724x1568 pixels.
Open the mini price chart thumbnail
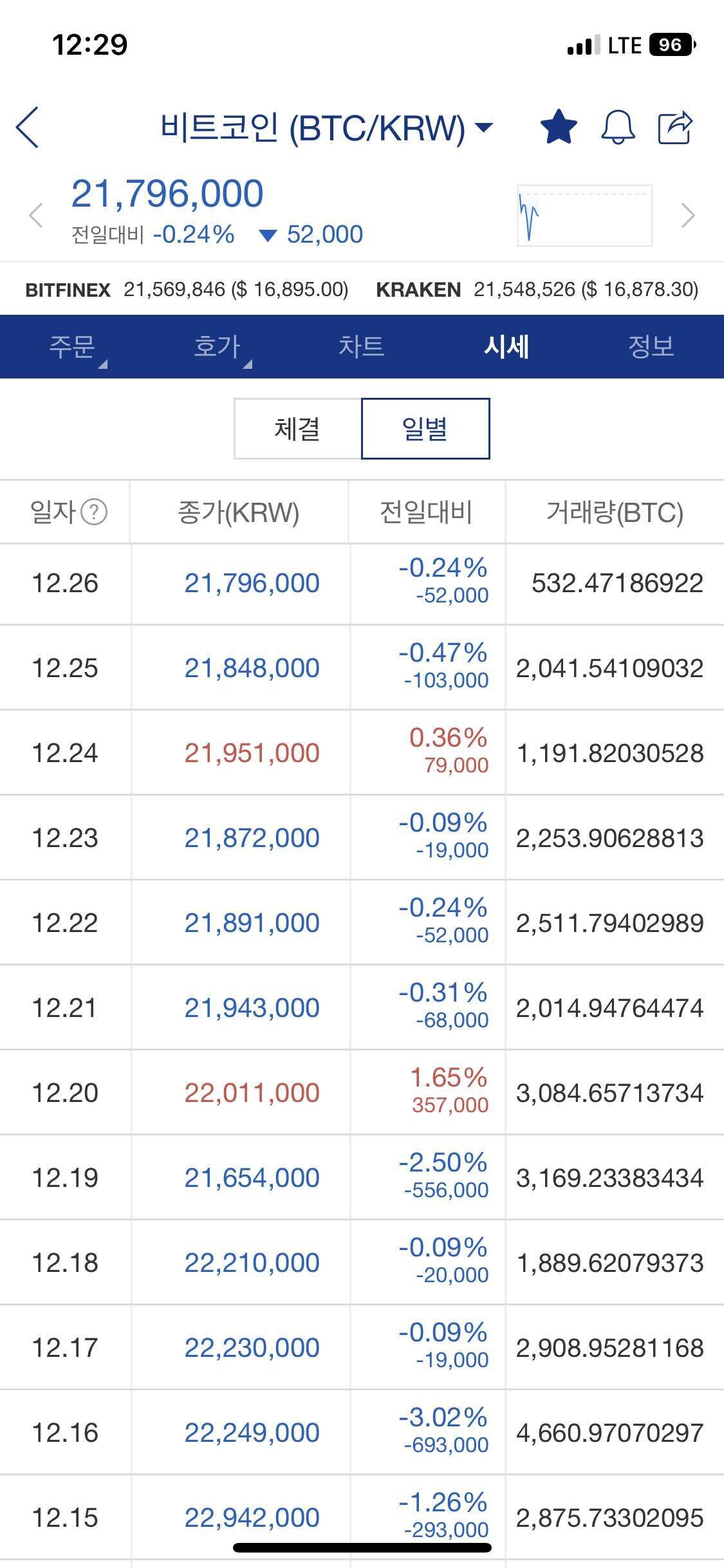click(x=584, y=216)
